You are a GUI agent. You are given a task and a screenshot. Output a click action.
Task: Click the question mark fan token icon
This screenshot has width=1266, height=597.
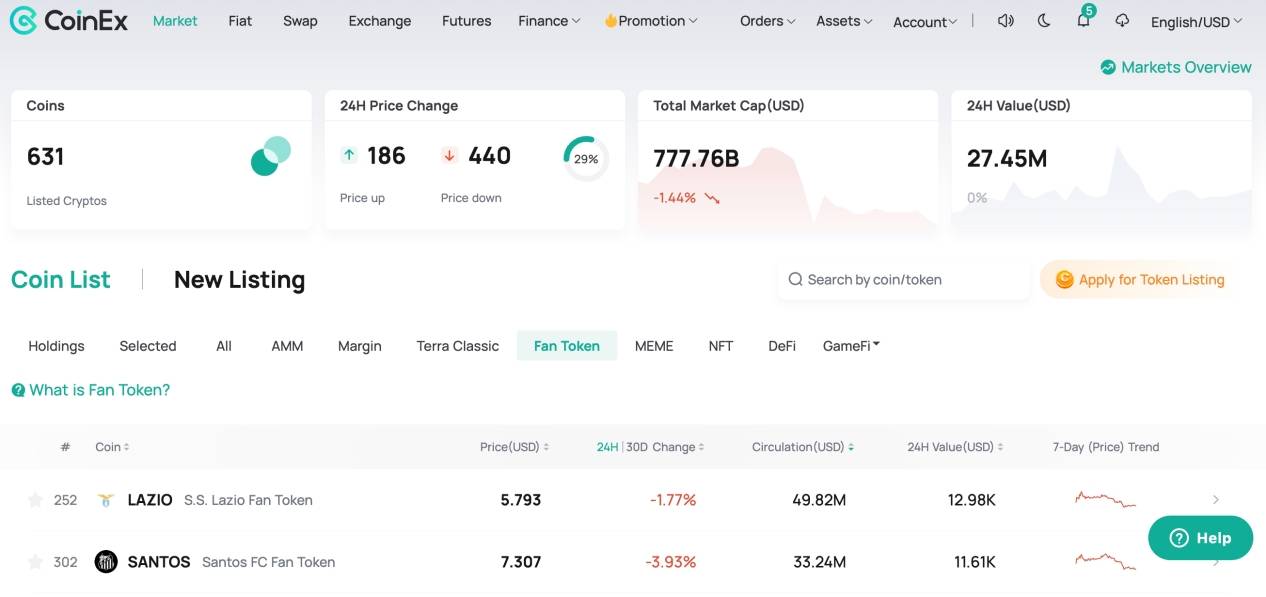point(18,390)
